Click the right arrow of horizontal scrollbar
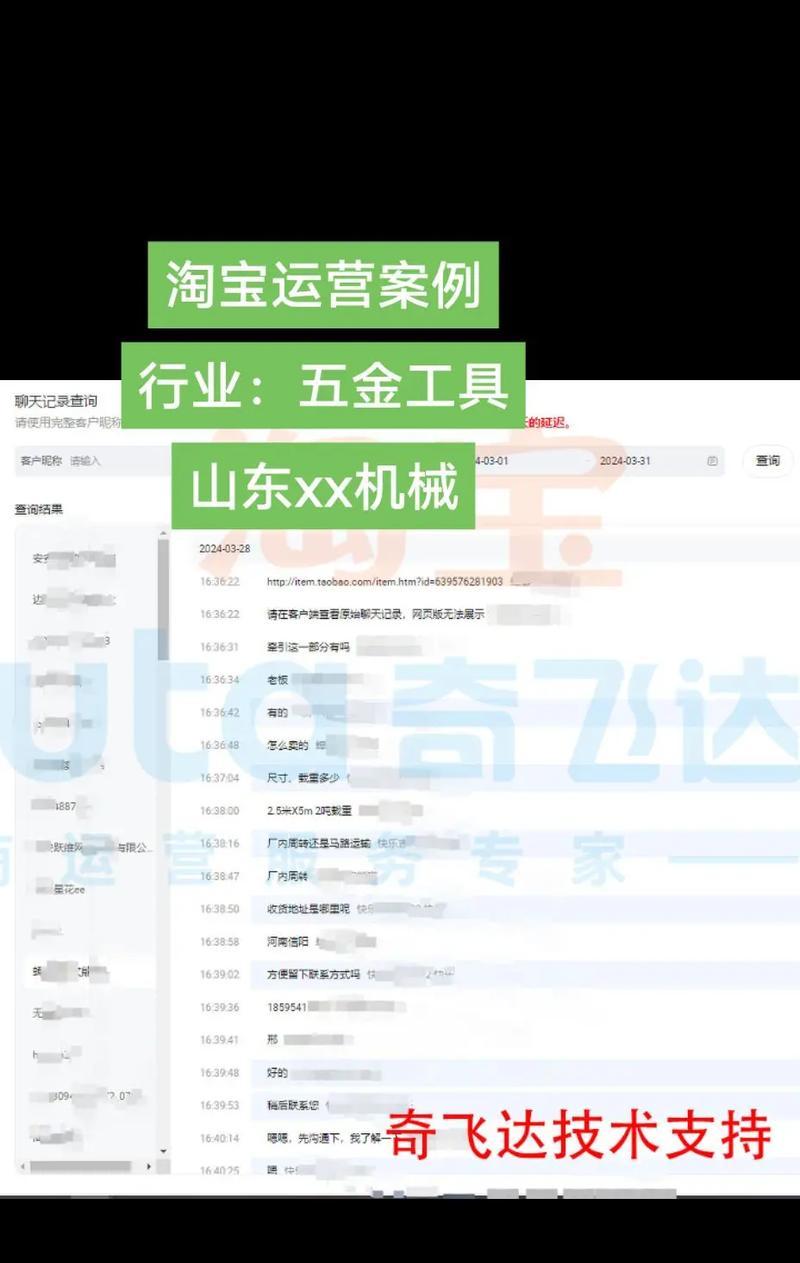Screen dimensions: 800x1263 click(x=150, y=1166)
